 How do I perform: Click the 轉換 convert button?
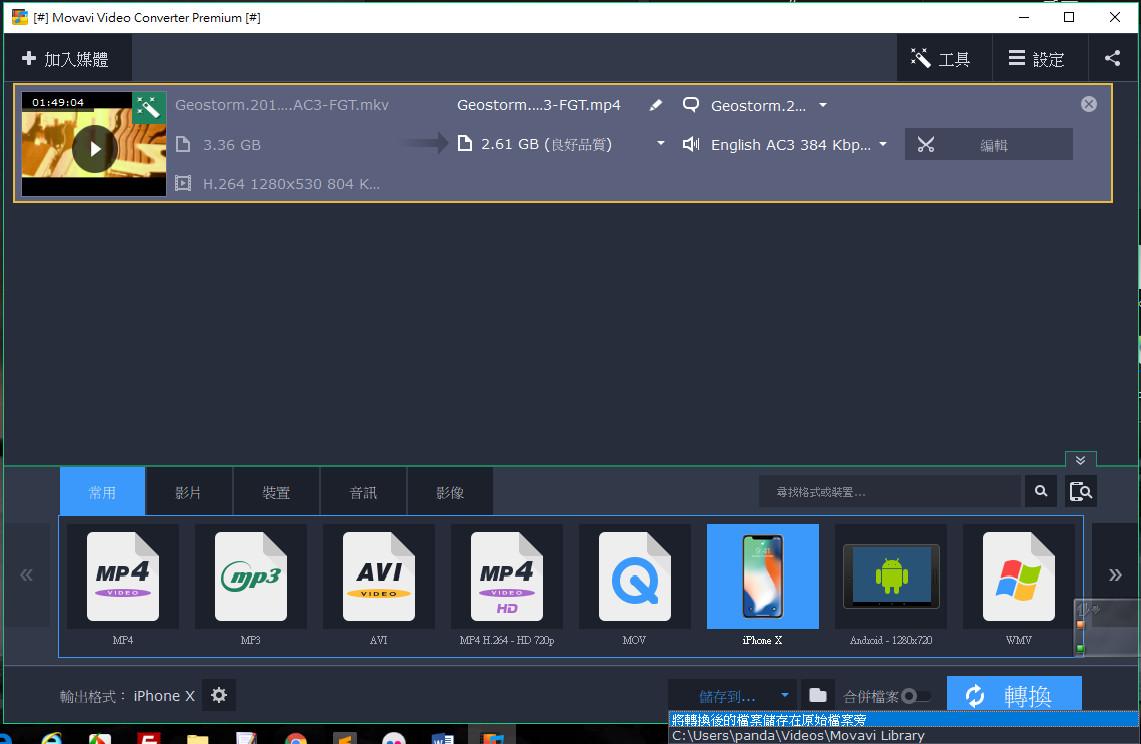pos(1014,695)
